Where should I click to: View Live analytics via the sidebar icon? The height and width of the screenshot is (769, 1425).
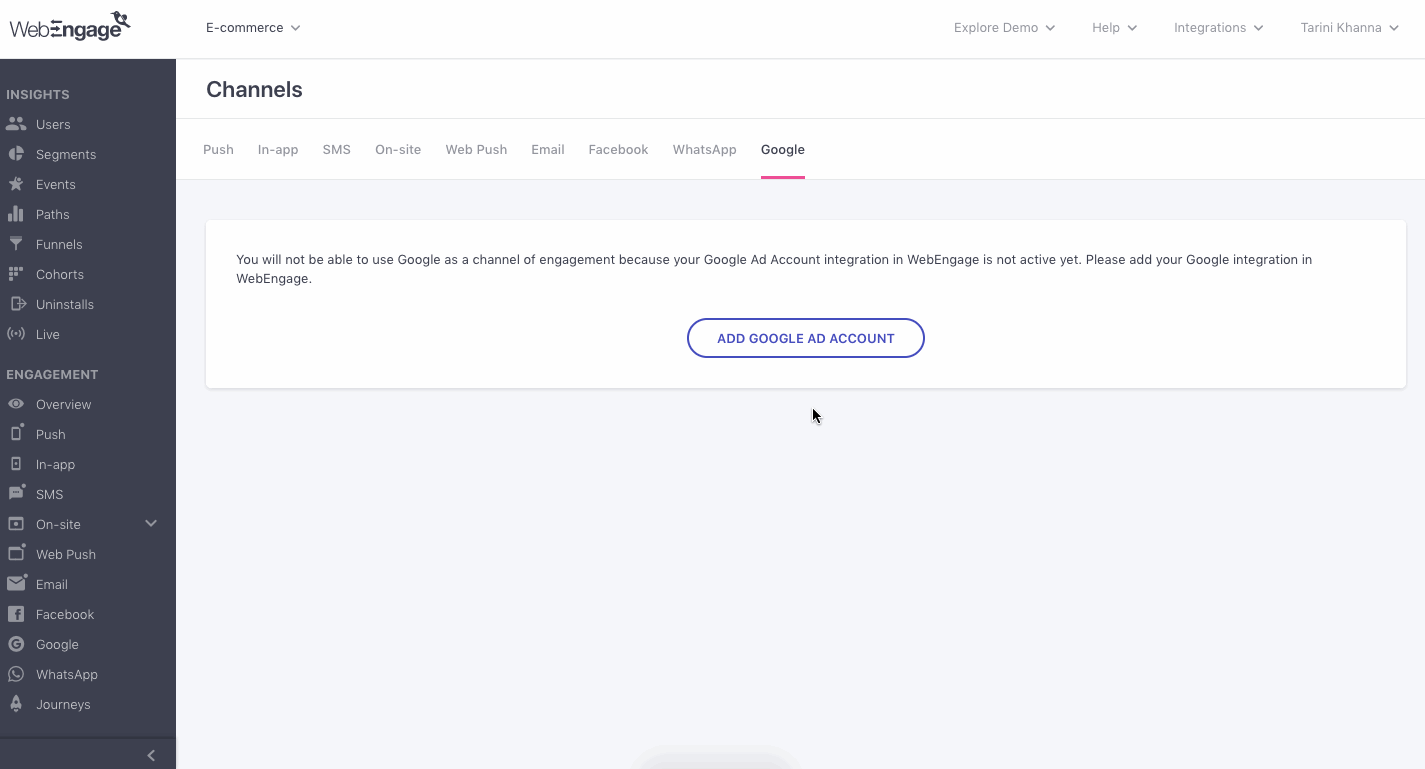14,334
